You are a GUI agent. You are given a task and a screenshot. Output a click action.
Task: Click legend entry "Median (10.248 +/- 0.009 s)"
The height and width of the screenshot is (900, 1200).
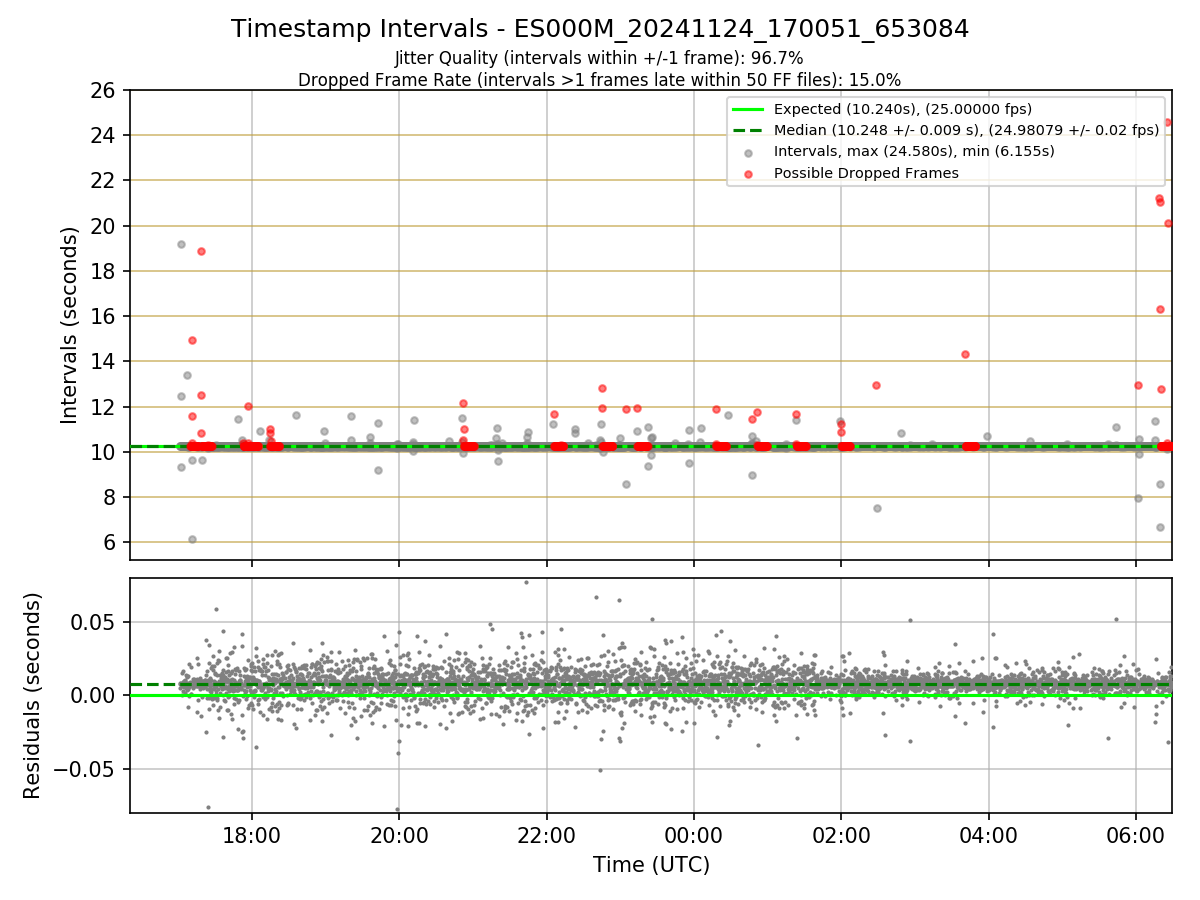coord(966,130)
